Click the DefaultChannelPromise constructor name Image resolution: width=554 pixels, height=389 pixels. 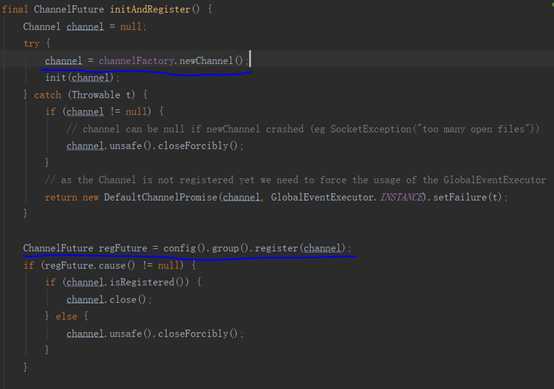point(161,197)
